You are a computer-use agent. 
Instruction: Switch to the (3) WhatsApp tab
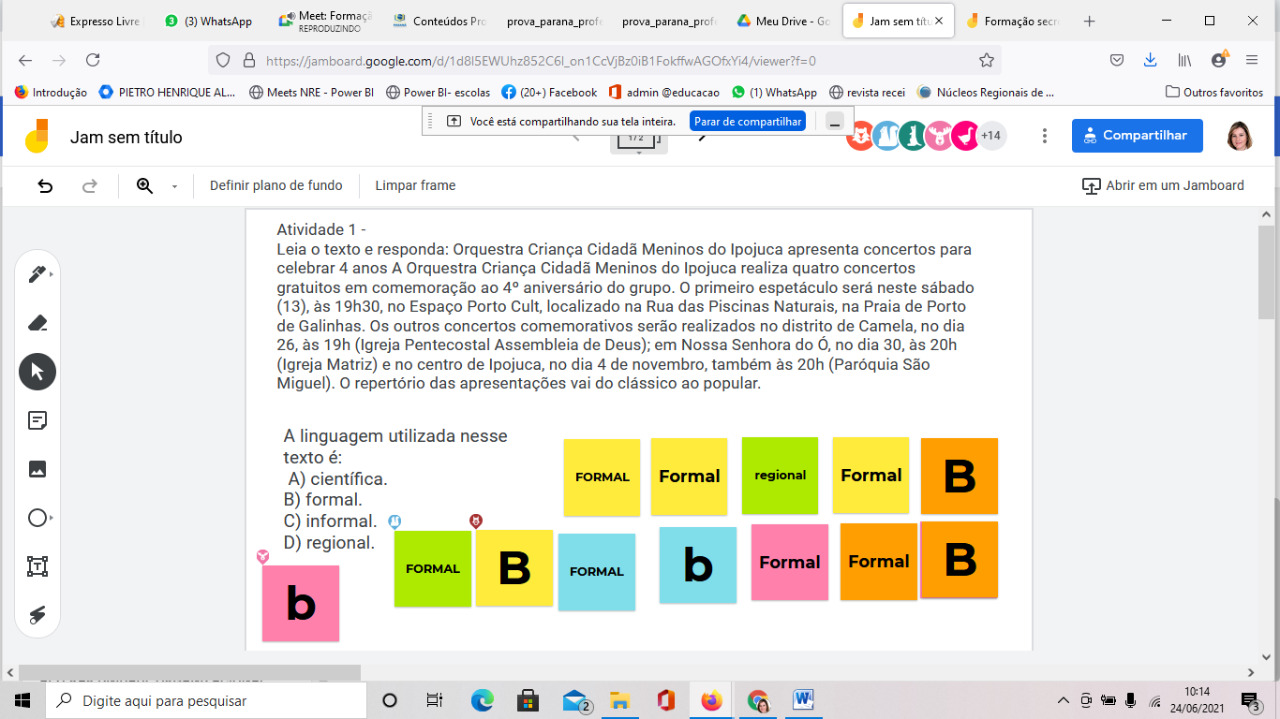208,21
